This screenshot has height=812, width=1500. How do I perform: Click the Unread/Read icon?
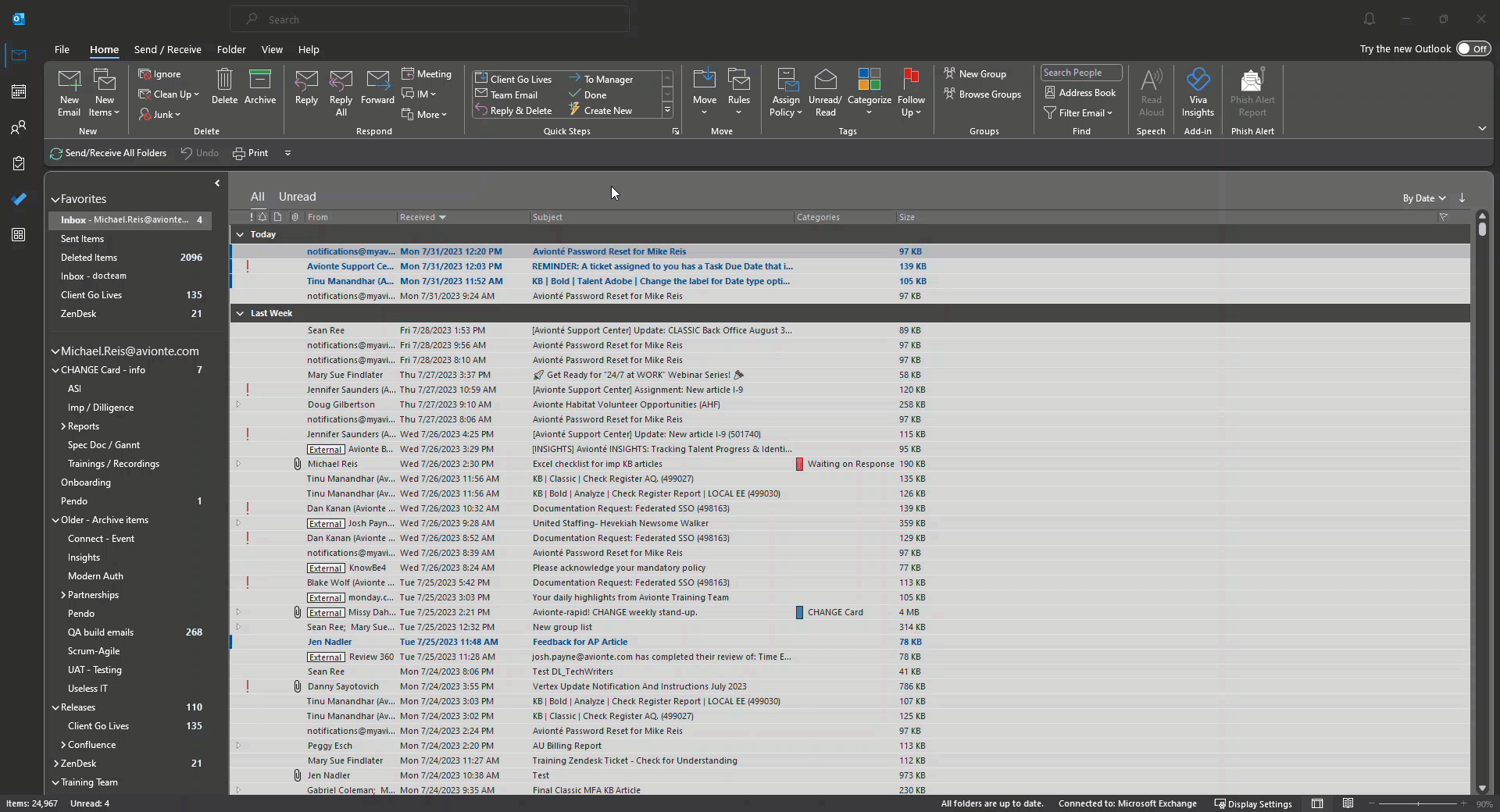825,93
